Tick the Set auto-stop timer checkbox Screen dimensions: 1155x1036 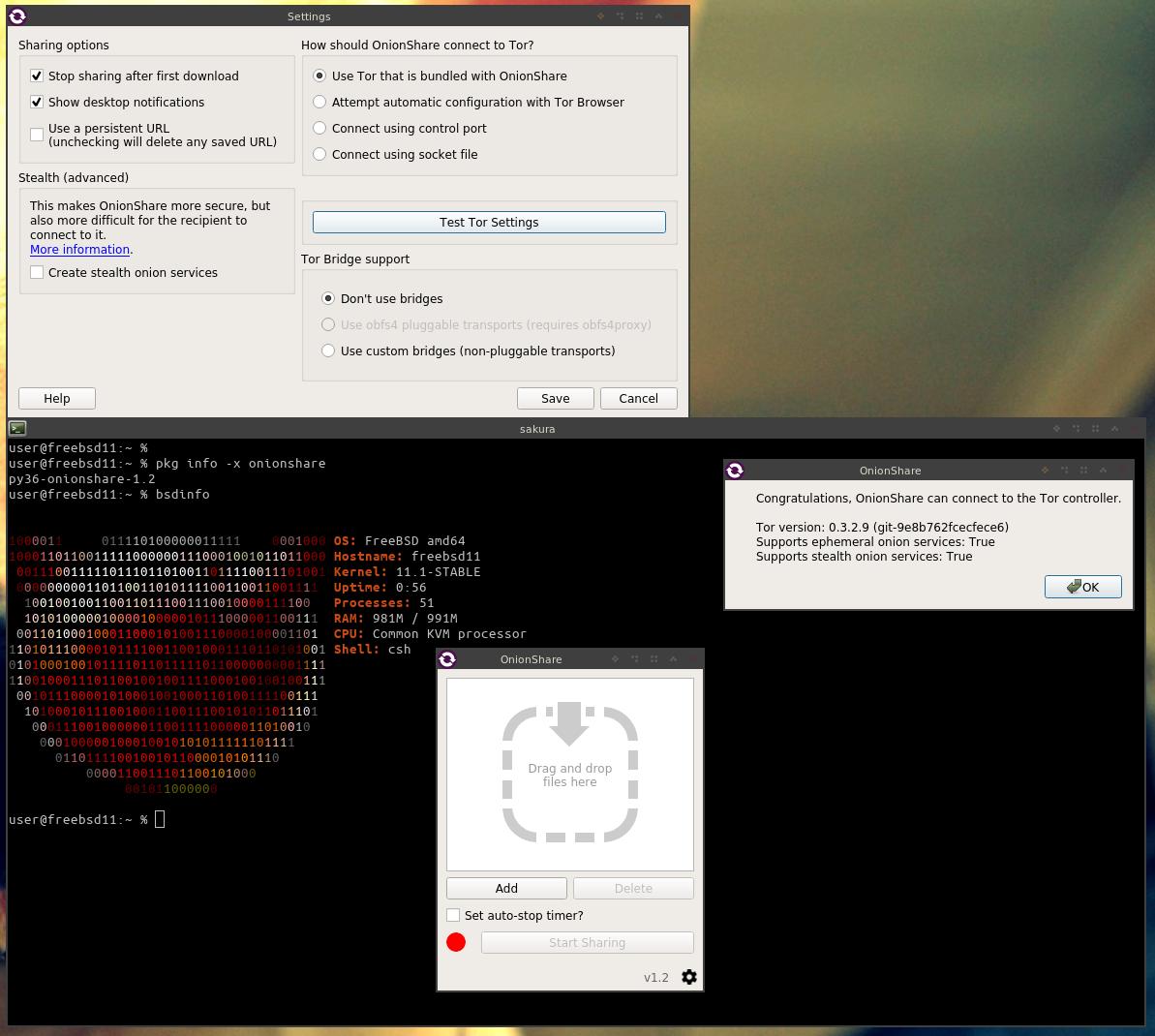point(453,915)
